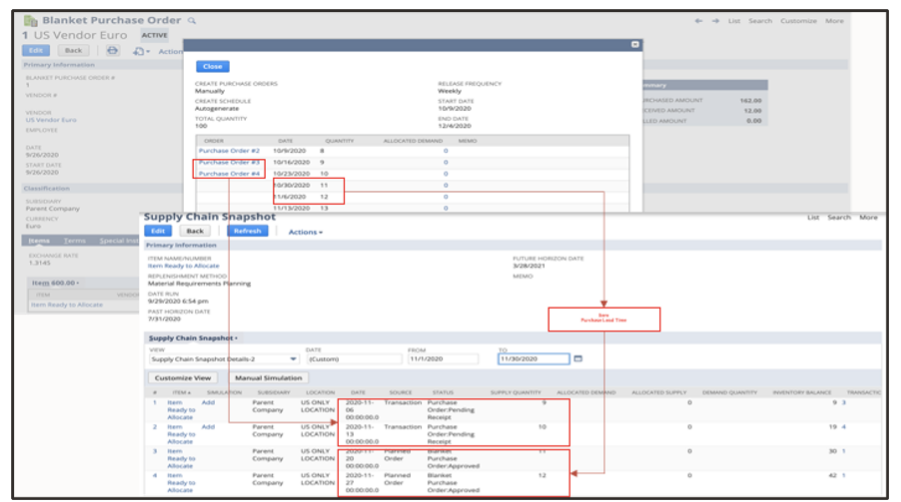The width and height of the screenshot is (901, 502).
Task: Click the Blanket Purchase Order record icon
Action: (30, 21)
